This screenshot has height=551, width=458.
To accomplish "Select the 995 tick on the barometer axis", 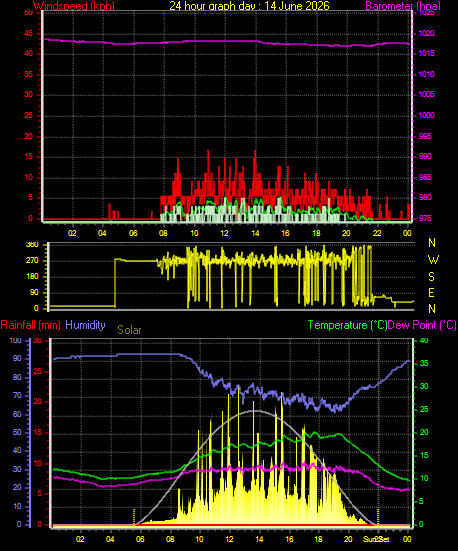I will coord(425,136).
